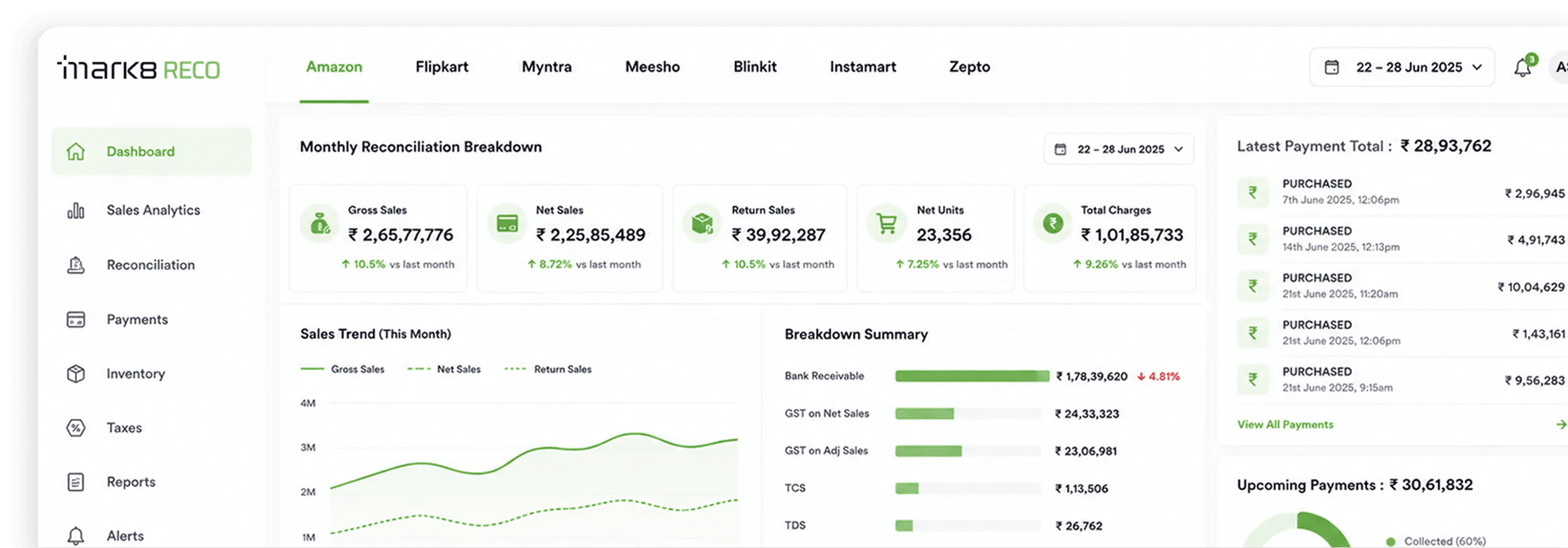Image resolution: width=1568 pixels, height=548 pixels.
Task: Click rupee icon for 21st June 11:20am payment
Action: point(1253,286)
